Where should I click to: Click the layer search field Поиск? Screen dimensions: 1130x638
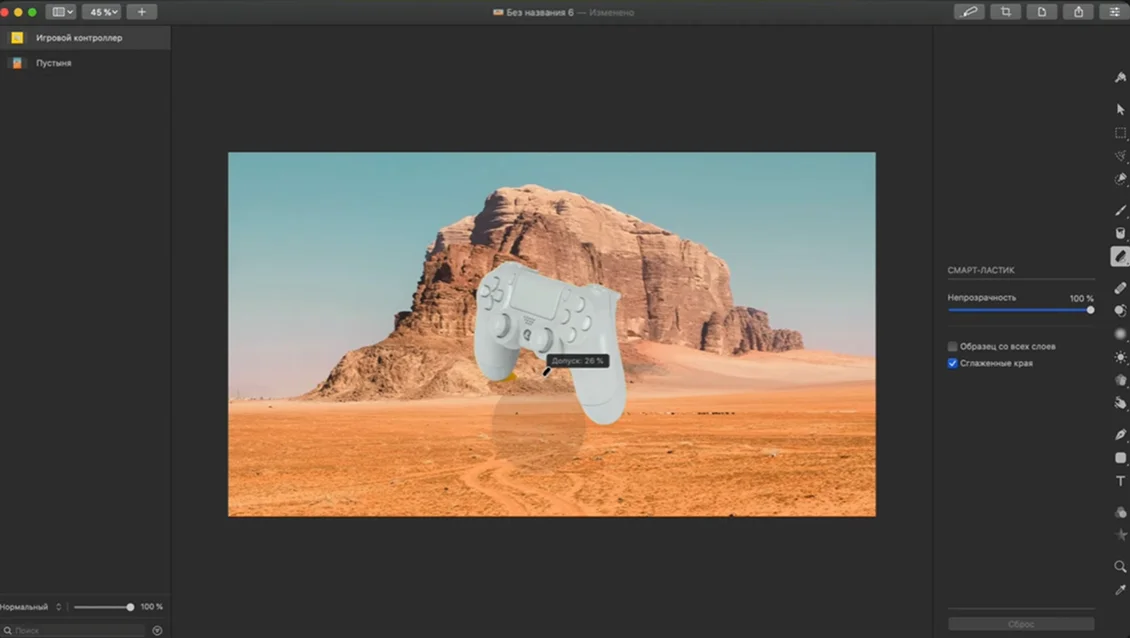point(73,630)
